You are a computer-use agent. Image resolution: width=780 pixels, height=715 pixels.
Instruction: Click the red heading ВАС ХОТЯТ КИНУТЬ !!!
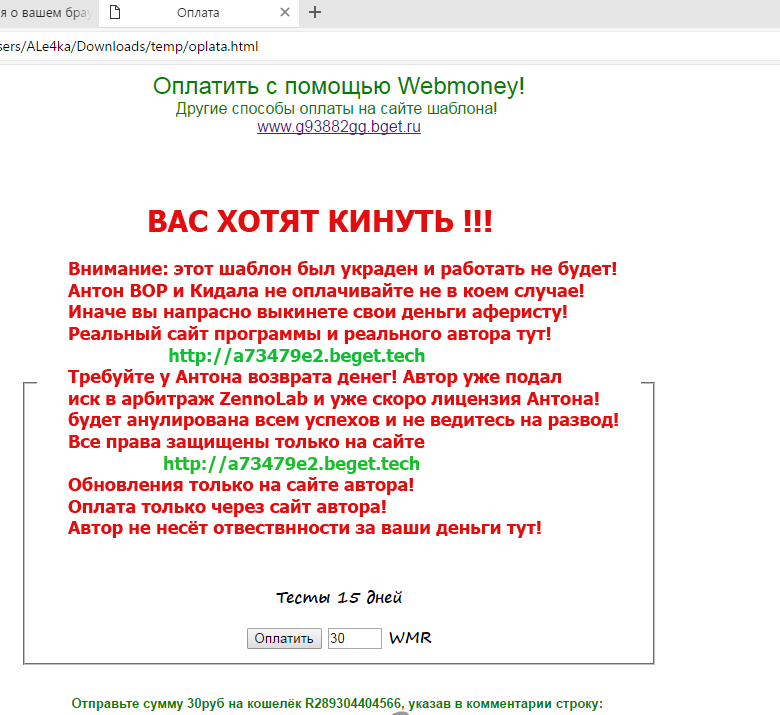click(320, 221)
